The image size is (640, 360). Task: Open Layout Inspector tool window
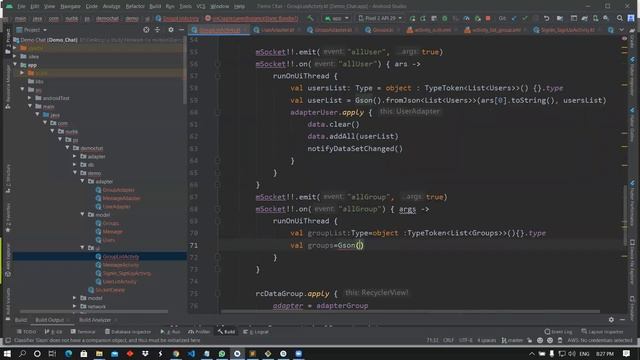click(x=602, y=332)
